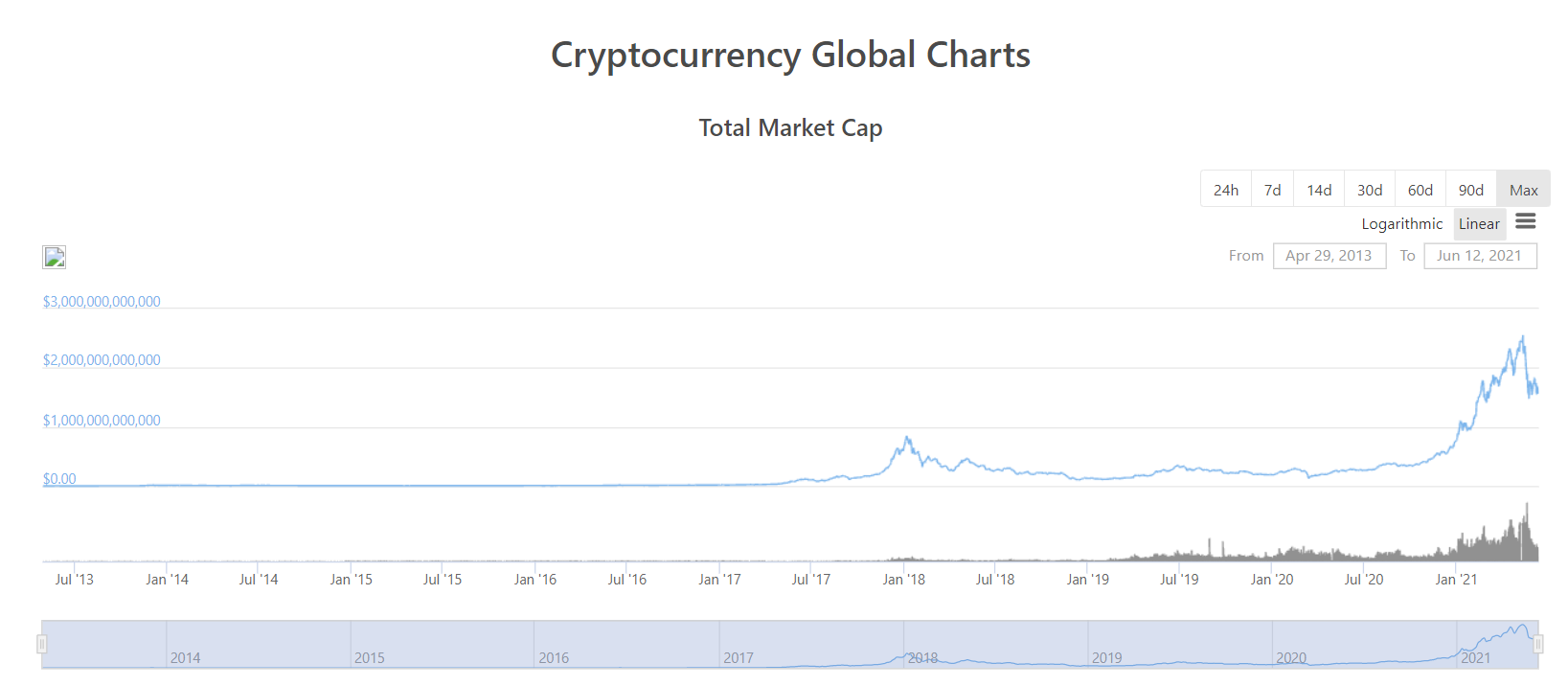Keep Linear scale mode selected

click(1479, 223)
